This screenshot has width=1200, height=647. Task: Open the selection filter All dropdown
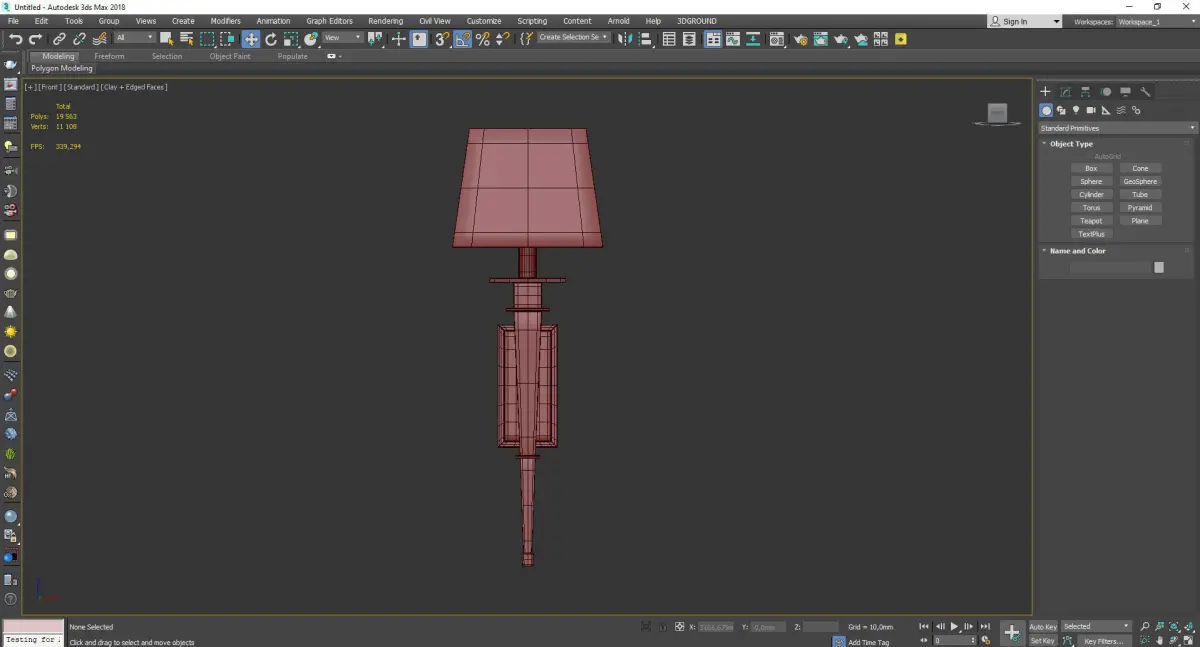click(x=135, y=38)
